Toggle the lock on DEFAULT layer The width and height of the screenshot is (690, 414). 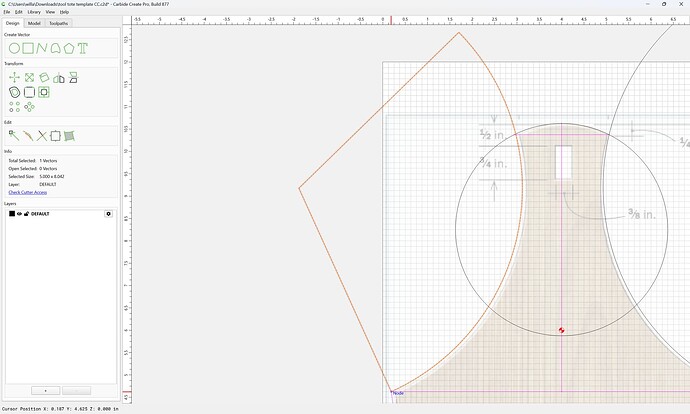(26, 214)
